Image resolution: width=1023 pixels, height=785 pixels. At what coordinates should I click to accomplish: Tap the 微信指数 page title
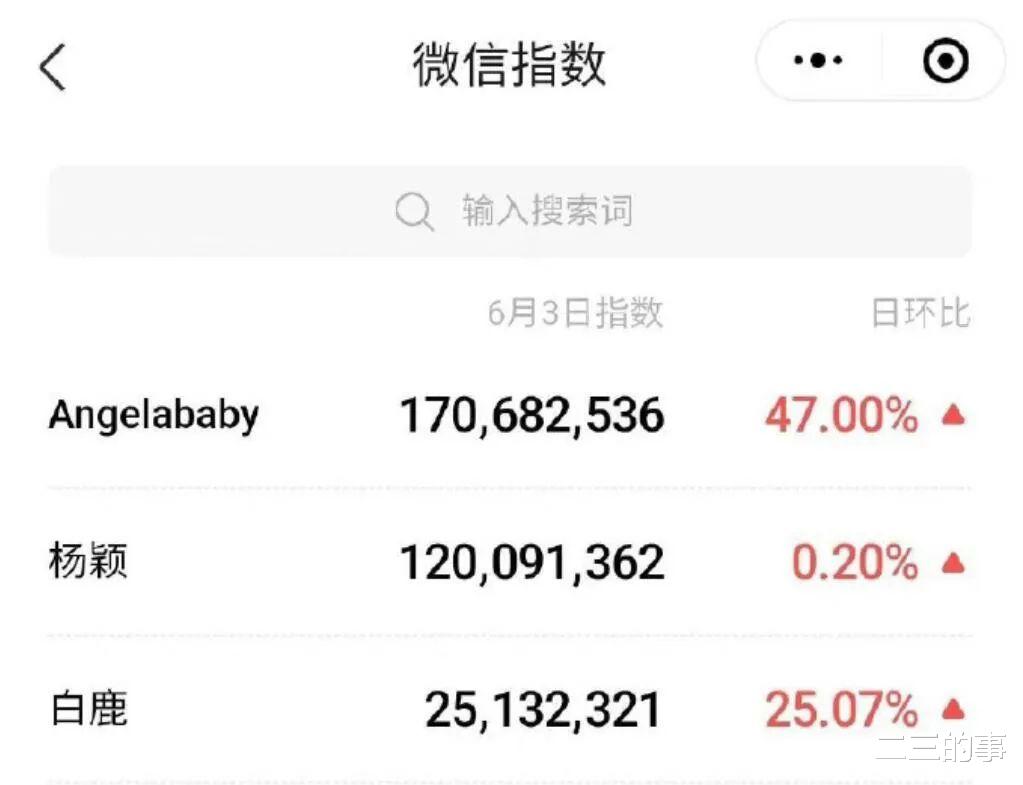(x=510, y=64)
